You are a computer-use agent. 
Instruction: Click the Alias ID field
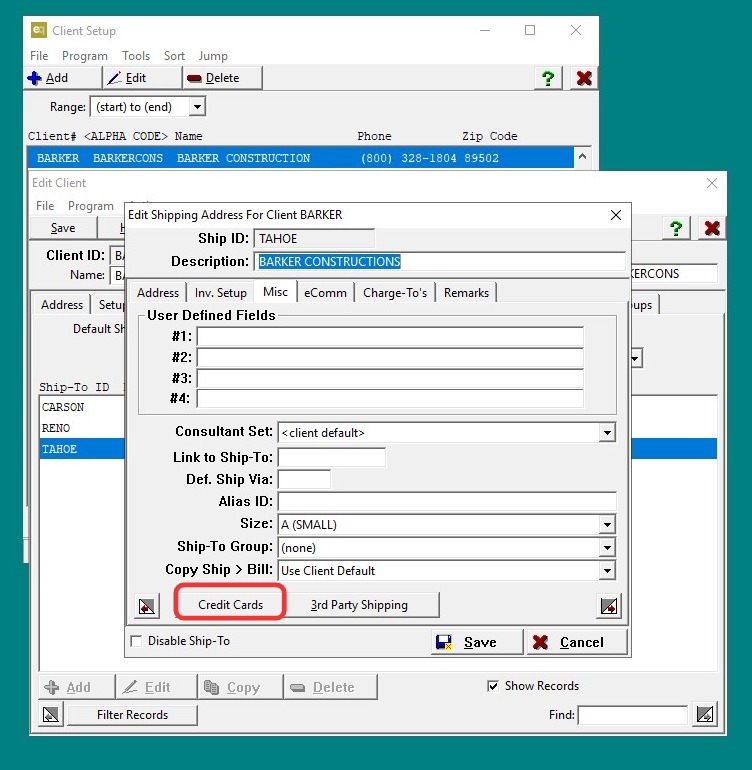pyautogui.click(x=447, y=501)
